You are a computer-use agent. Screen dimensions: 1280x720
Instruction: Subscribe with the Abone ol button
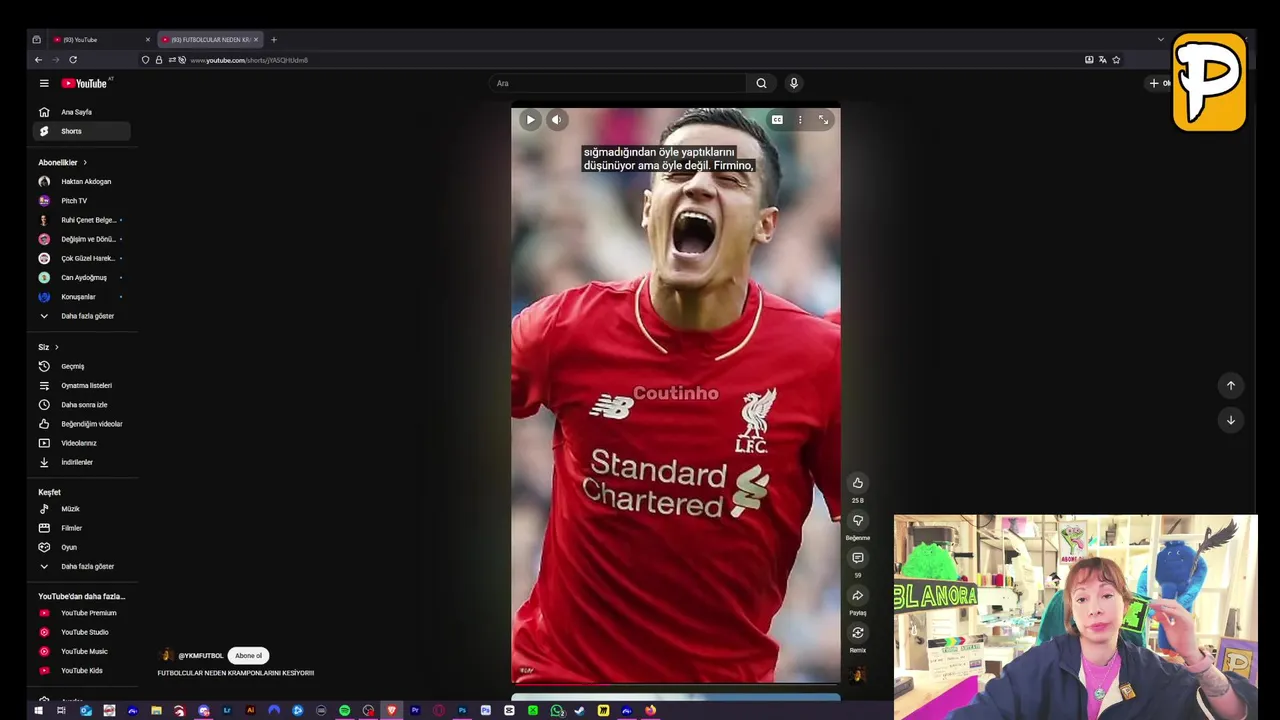pyautogui.click(x=248, y=656)
